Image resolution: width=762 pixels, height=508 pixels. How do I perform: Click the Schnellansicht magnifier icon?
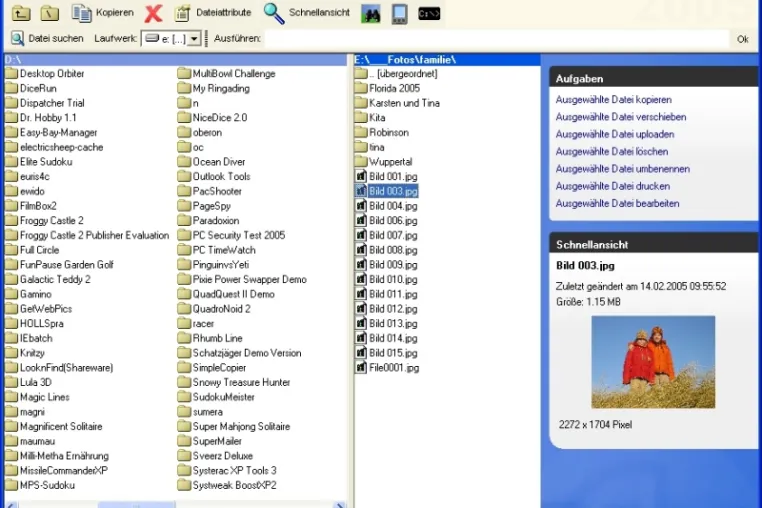pos(274,13)
